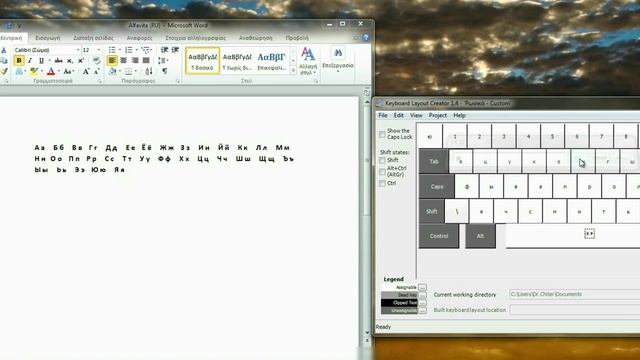The height and width of the screenshot is (360, 640).
Task: Center the text in Word
Action: [x=123, y=60]
